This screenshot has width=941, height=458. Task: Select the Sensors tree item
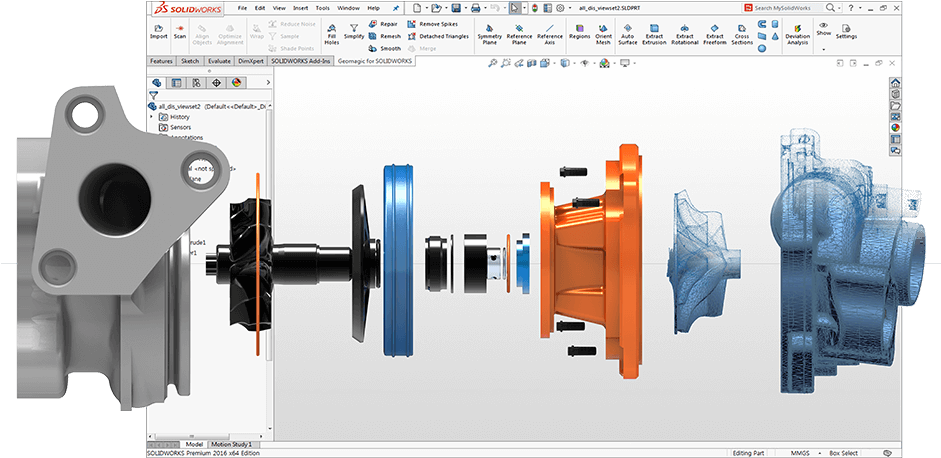click(x=175, y=127)
